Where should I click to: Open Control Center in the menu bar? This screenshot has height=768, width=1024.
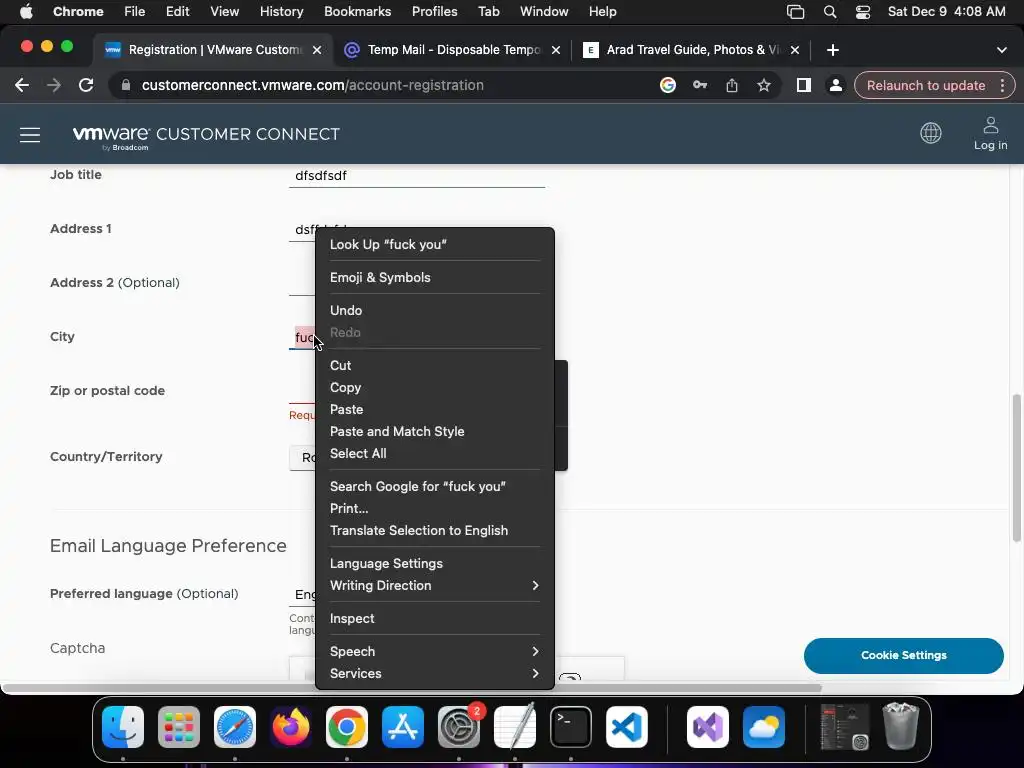[863, 12]
